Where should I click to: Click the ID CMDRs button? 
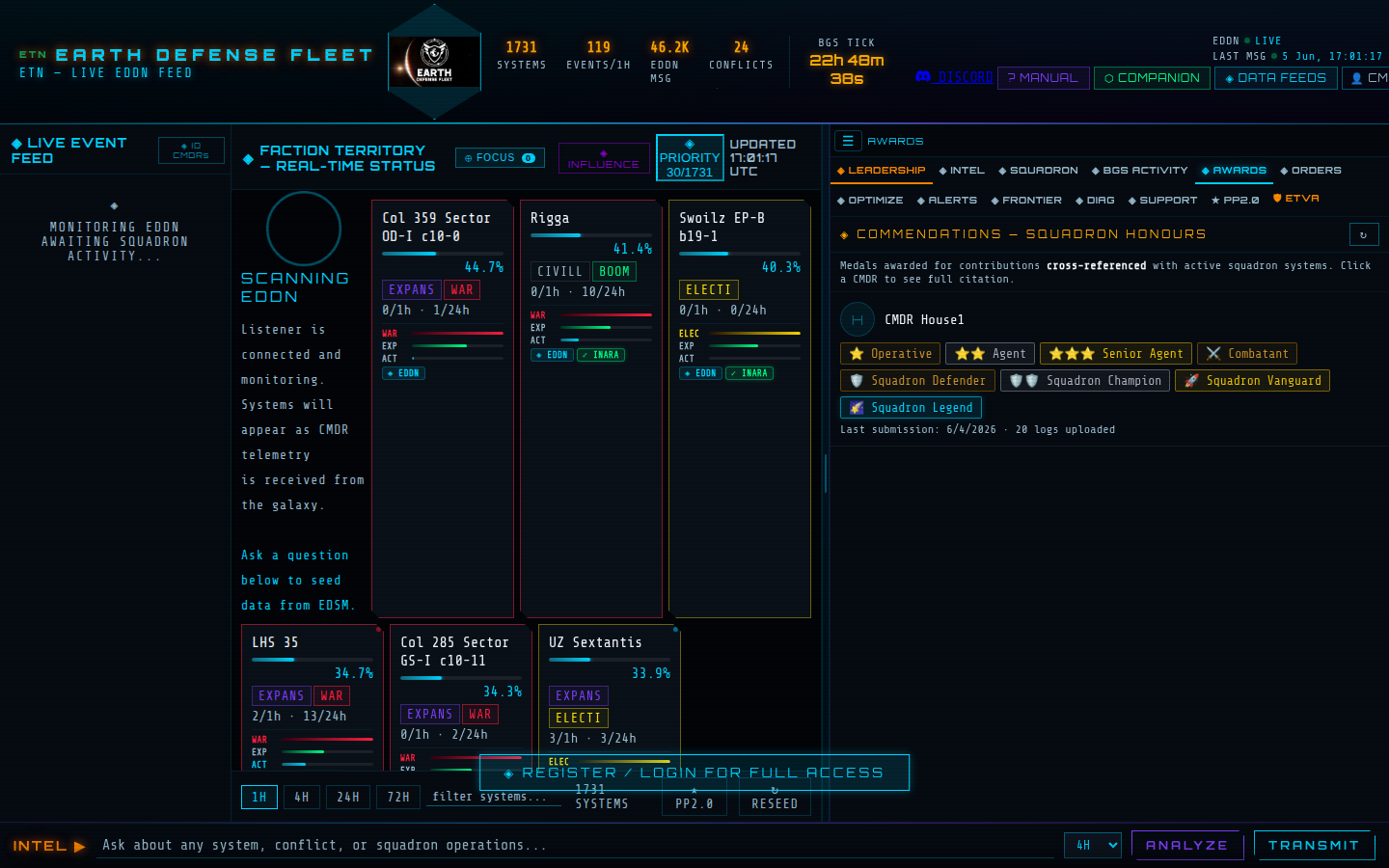click(191, 150)
